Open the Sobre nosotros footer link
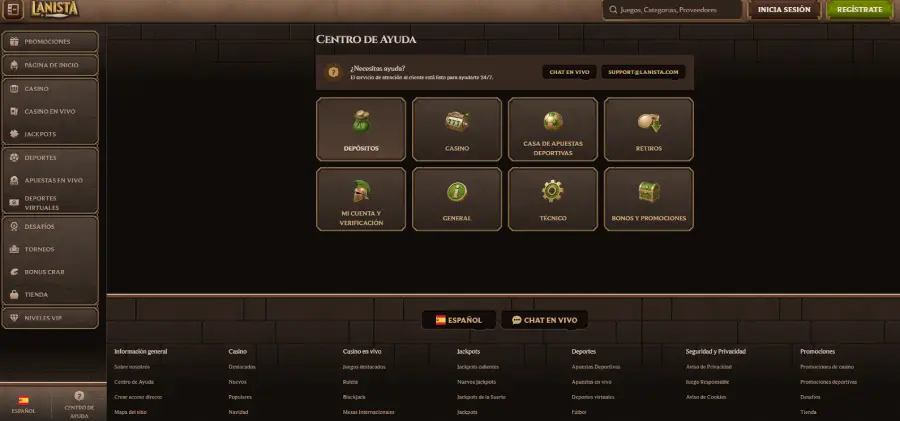900x421 pixels. click(132, 367)
